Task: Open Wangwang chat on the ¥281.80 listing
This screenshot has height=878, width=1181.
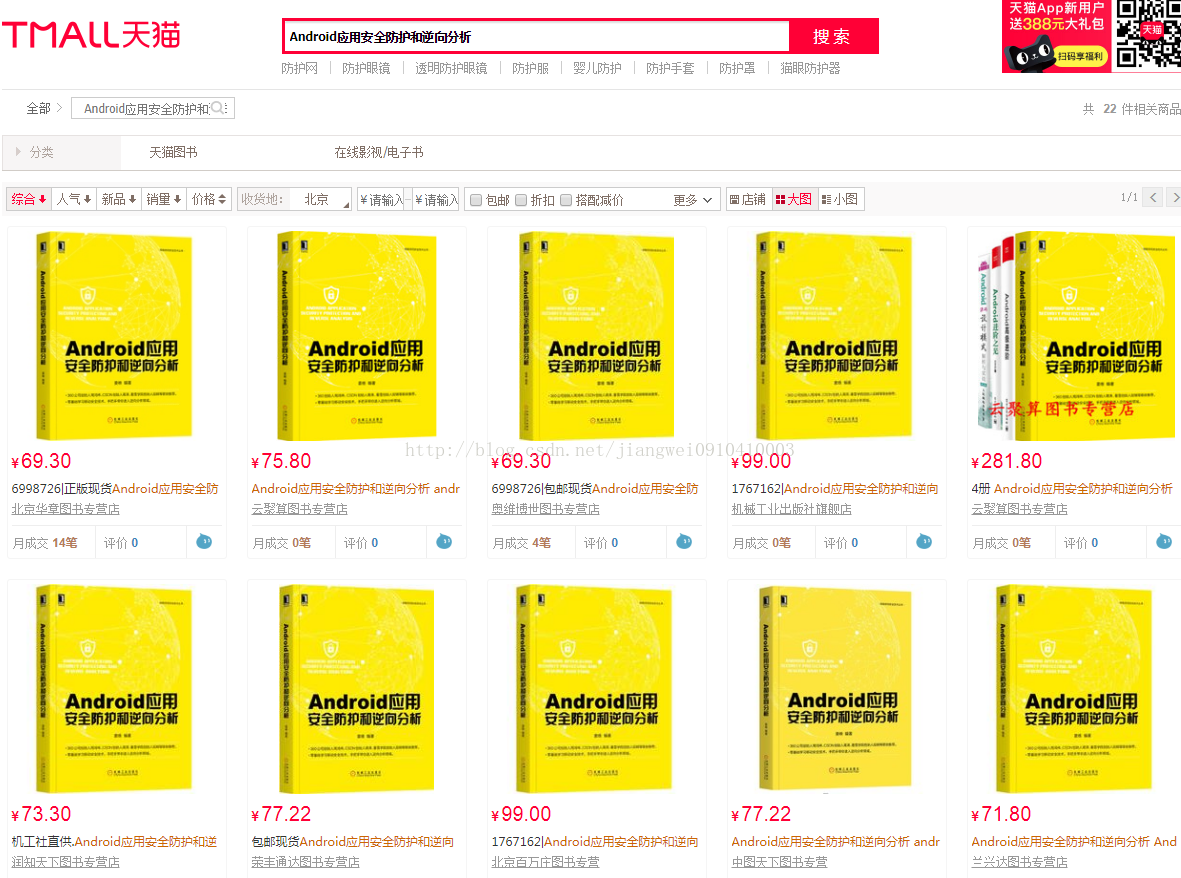Action: [x=1164, y=541]
